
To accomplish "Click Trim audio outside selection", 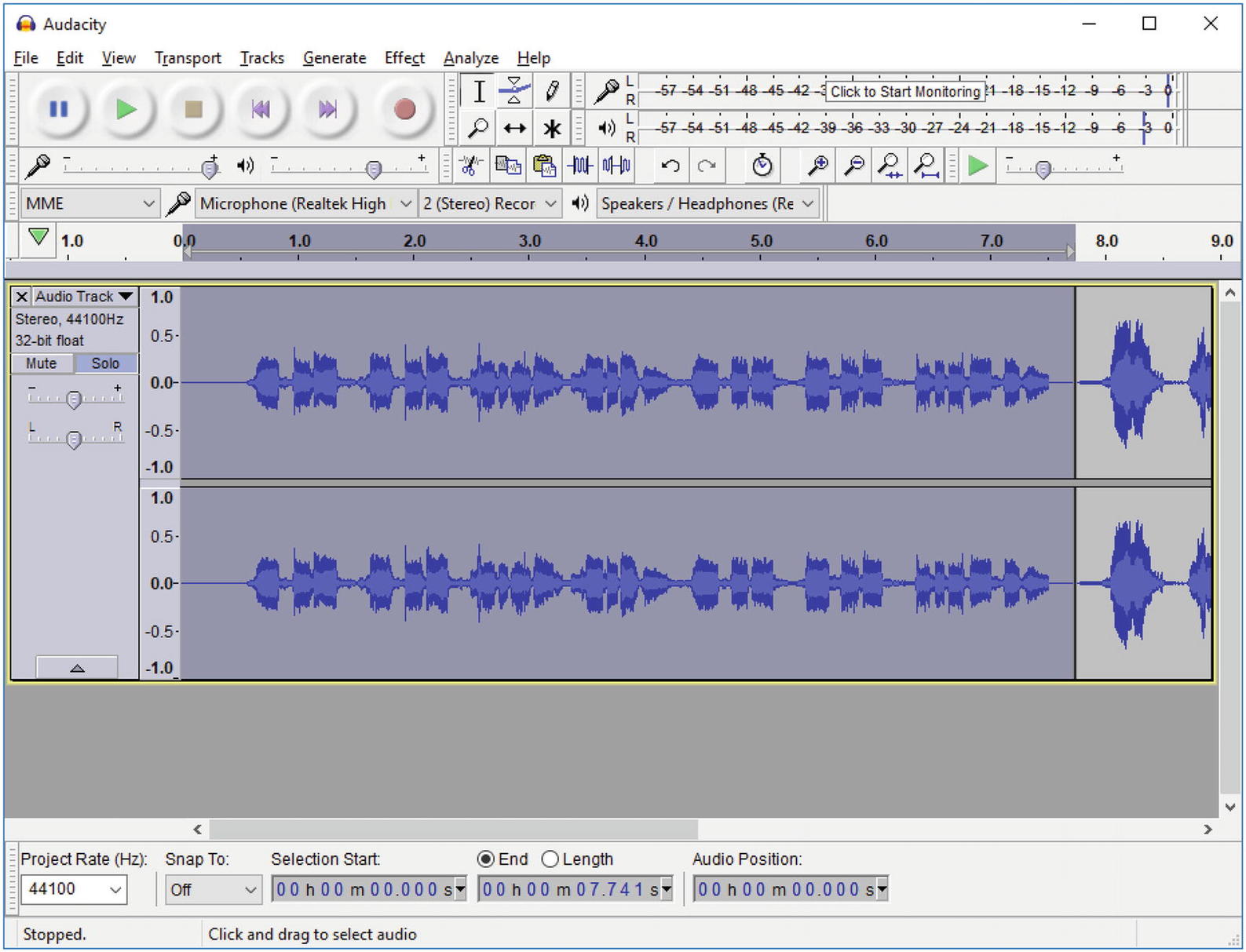I will point(580,166).
